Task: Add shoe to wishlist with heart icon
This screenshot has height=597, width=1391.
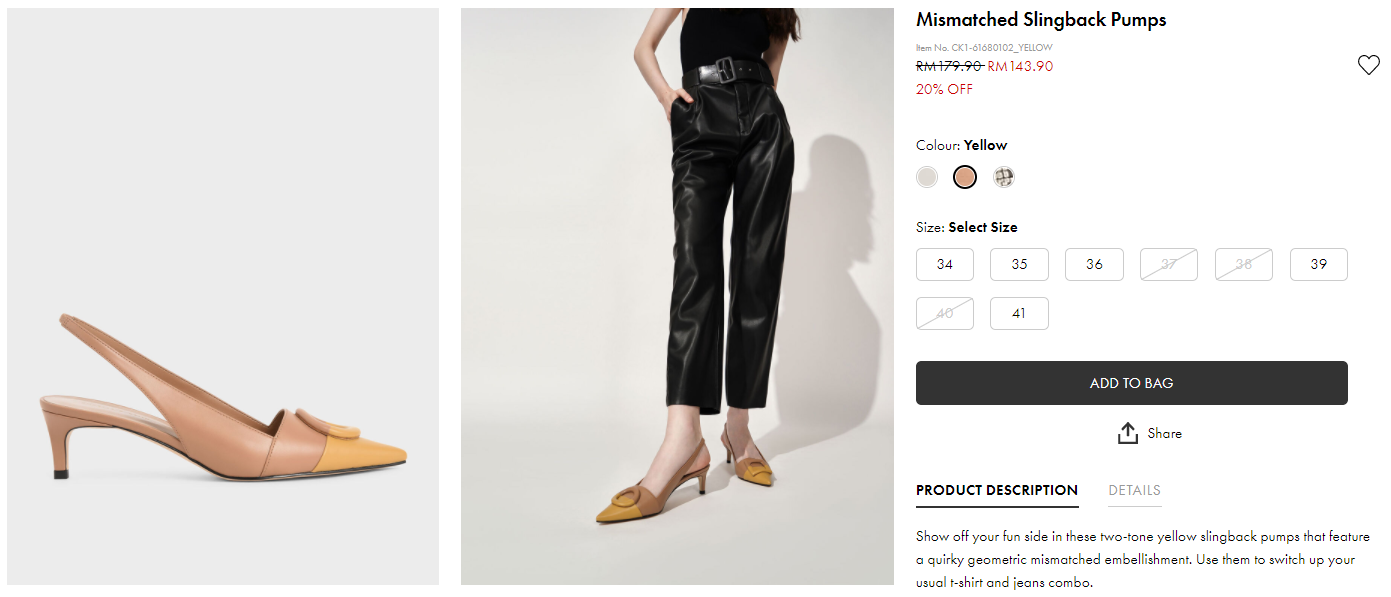Action: pyautogui.click(x=1368, y=65)
